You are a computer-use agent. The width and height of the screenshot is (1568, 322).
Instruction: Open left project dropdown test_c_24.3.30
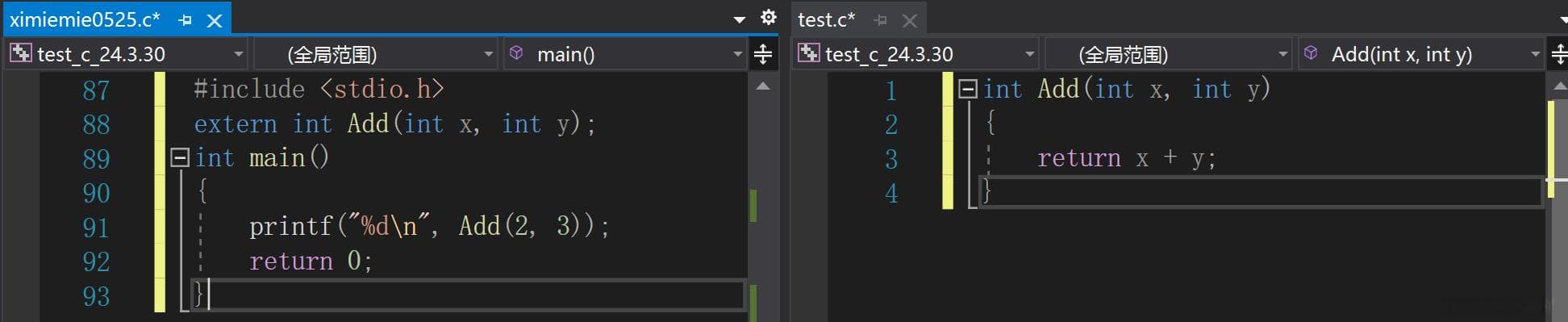coord(127,54)
